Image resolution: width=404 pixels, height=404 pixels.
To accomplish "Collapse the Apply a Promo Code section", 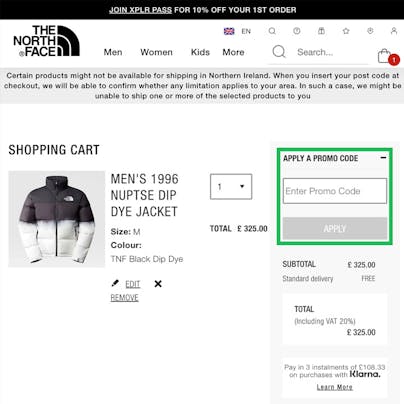I will click(x=384, y=158).
